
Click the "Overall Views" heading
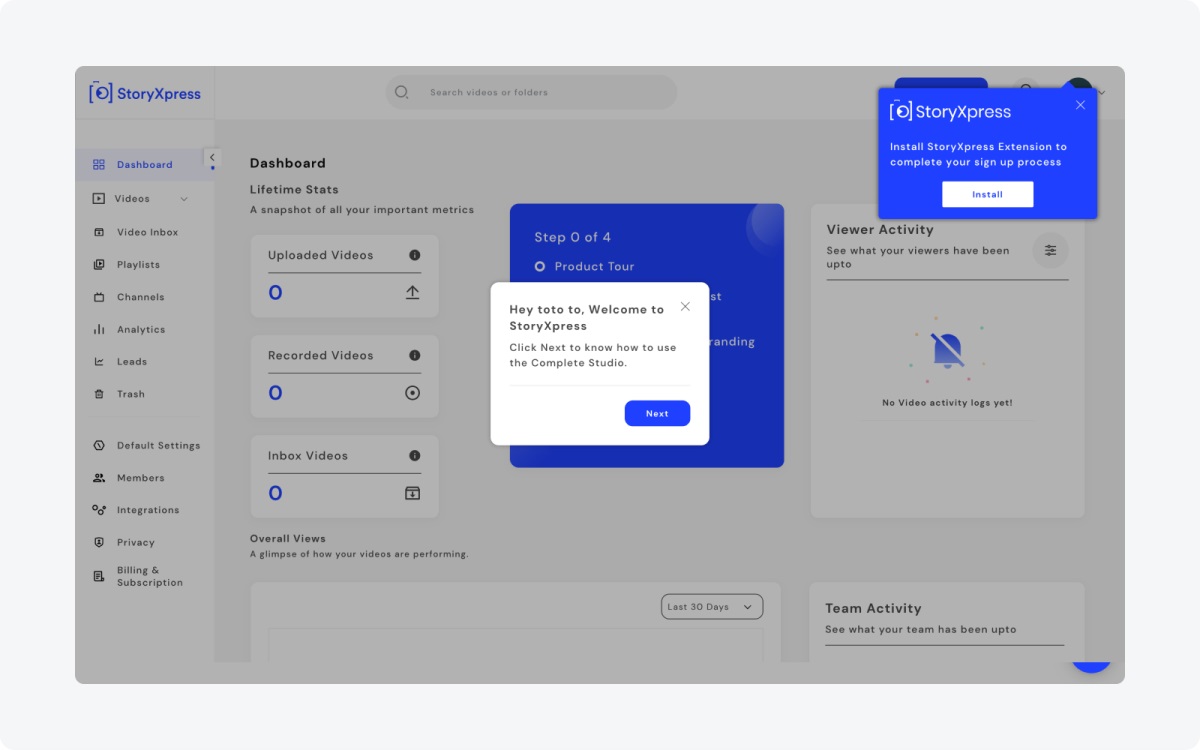coord(288,538)
